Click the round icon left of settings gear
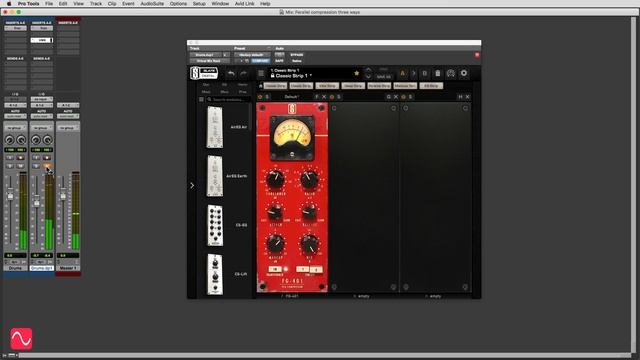640x360 pixels. (451, 73)
